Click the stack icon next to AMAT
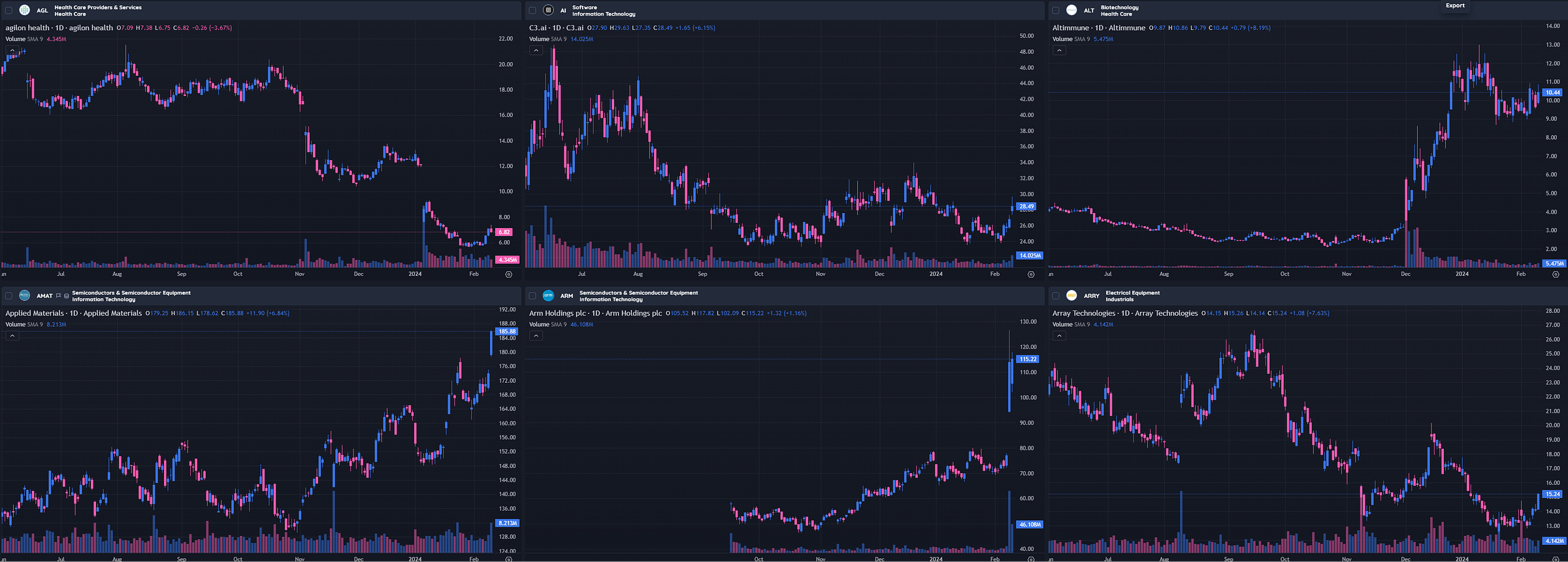Viewport: 1568px width, 562px height. [67, 296]
